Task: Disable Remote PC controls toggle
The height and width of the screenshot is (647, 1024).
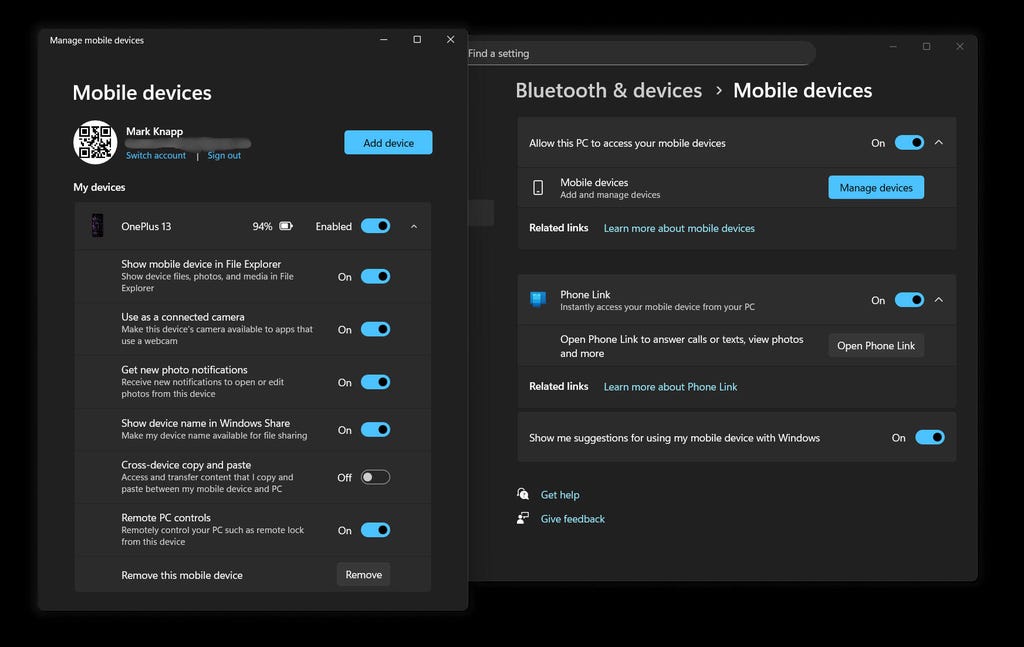Action: (375, 530)
